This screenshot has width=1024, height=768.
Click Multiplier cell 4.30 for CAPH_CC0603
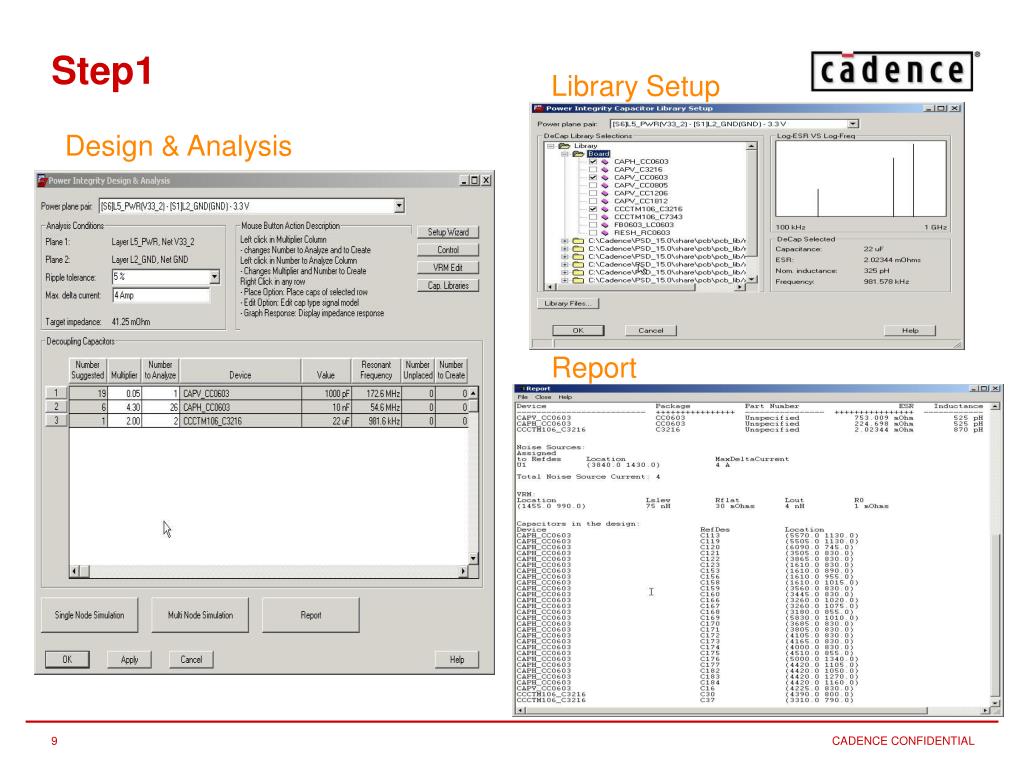point(124,407)
